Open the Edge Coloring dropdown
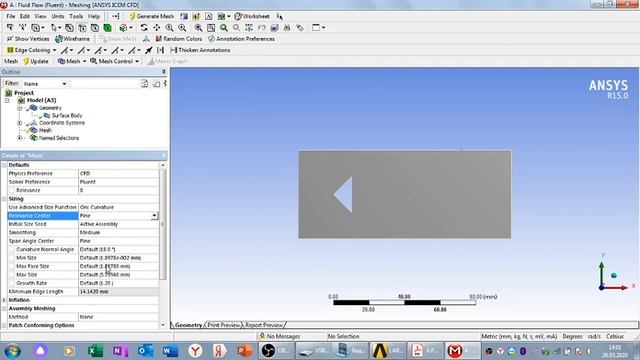Viewport: 640px width, 360px height. pyautogui.click(x=54, y=50)
